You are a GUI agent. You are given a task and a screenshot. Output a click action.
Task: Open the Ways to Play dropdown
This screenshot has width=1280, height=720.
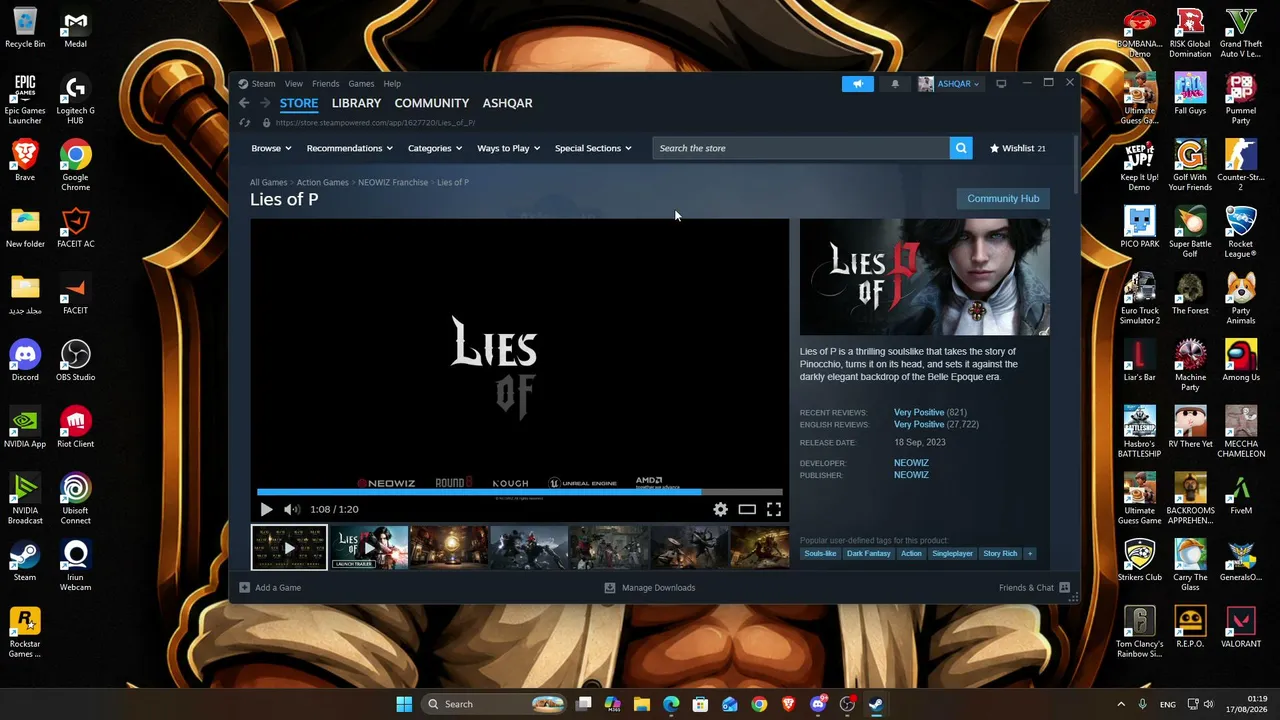coord(509,148)
